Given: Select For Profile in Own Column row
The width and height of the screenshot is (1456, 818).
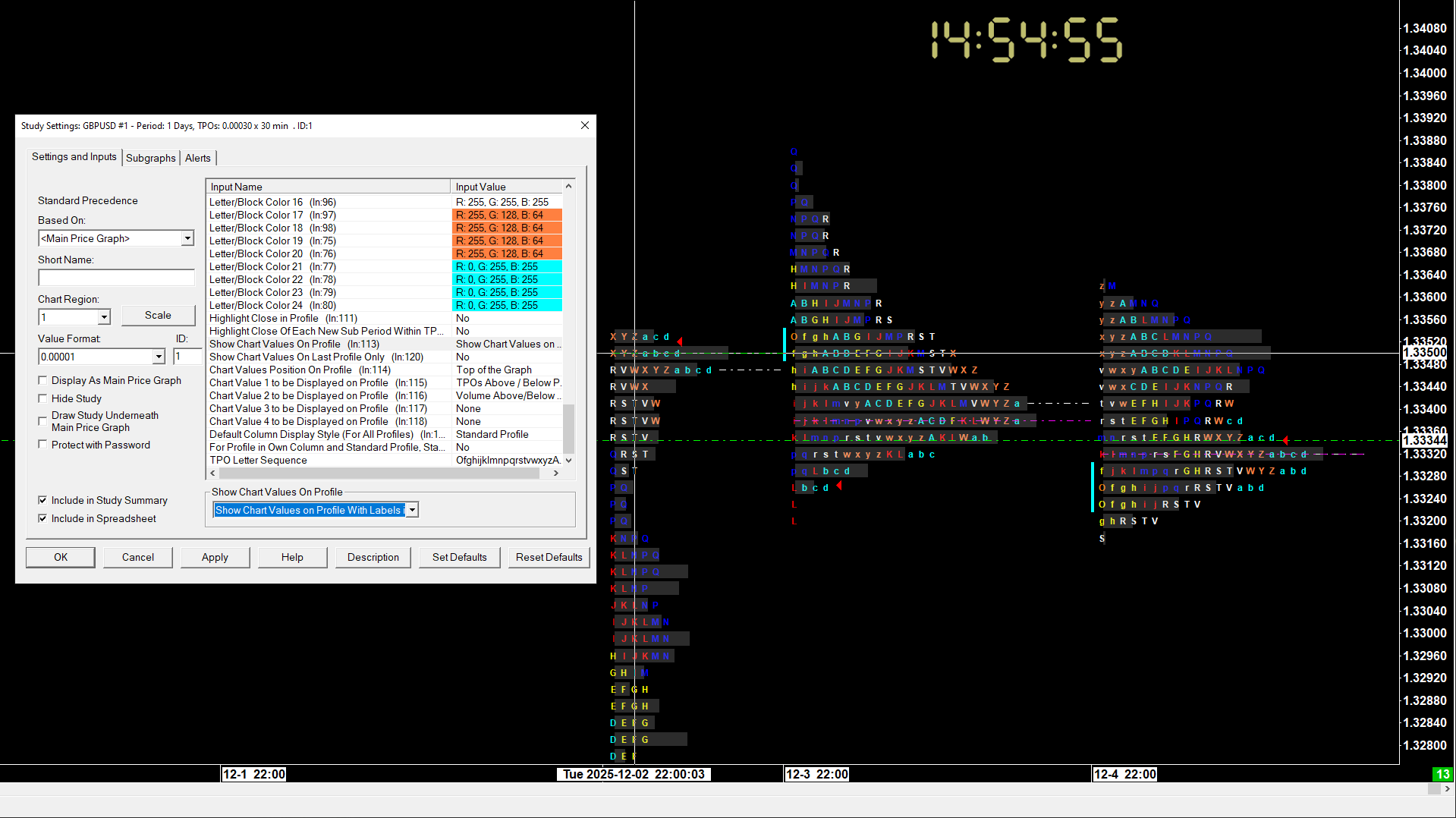Looking at the screenshot, I should point(384,447).
